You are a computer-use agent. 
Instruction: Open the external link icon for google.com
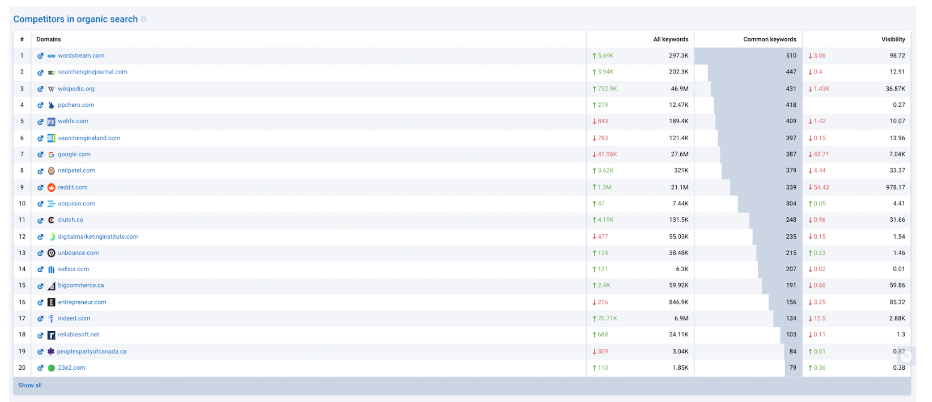tap(40, 154)
